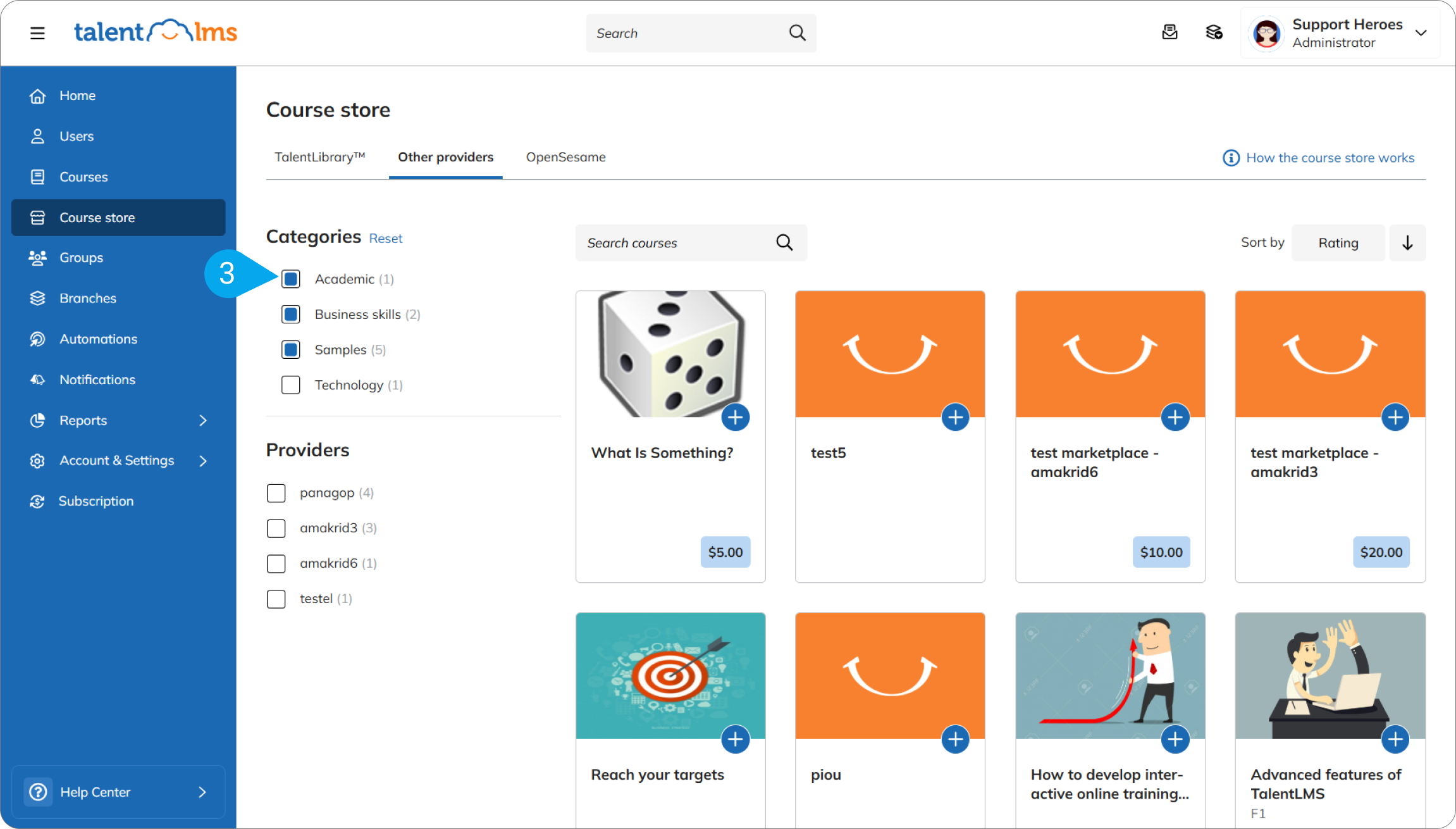
Task: Add the piou course with plus
Action: pyautogui.click(x=955, y=739)
